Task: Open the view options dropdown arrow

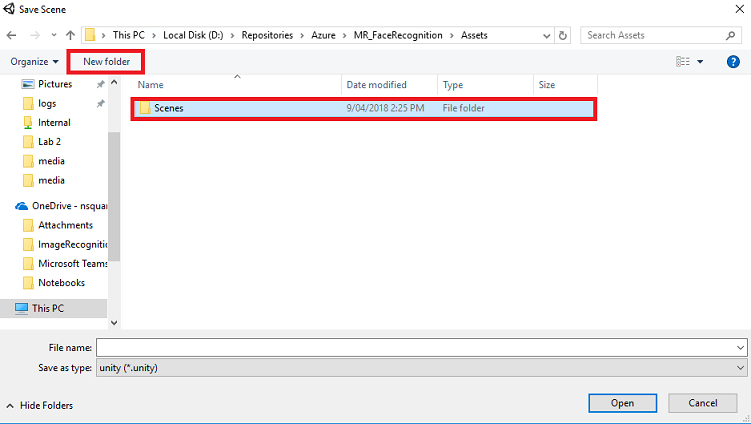Action: pos(700,62)
